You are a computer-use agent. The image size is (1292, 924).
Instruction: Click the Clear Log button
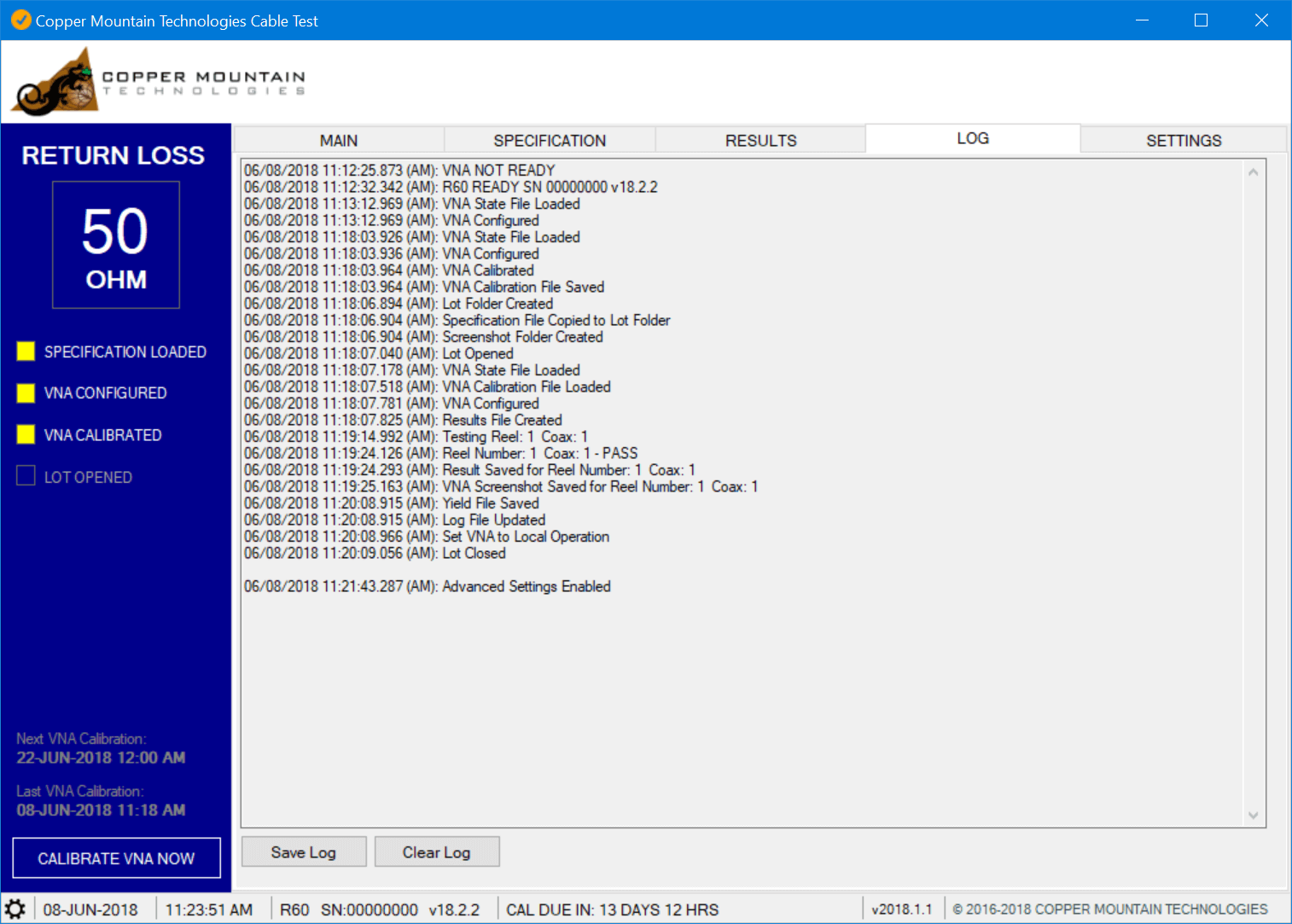pos(437,851)
